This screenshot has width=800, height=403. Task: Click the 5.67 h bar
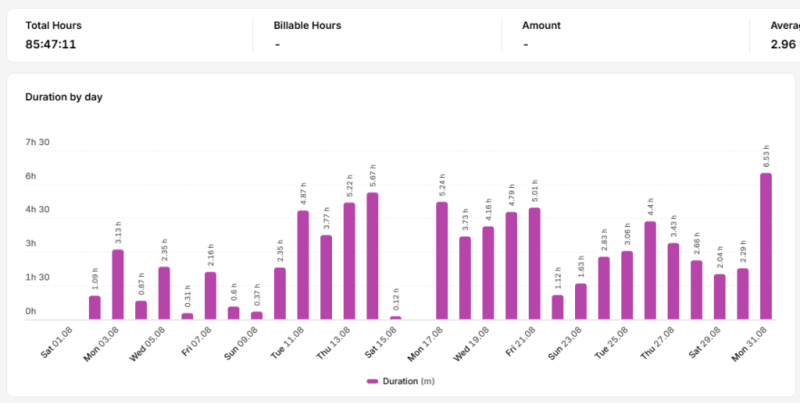pyautogui.click(x=372, y=256)
